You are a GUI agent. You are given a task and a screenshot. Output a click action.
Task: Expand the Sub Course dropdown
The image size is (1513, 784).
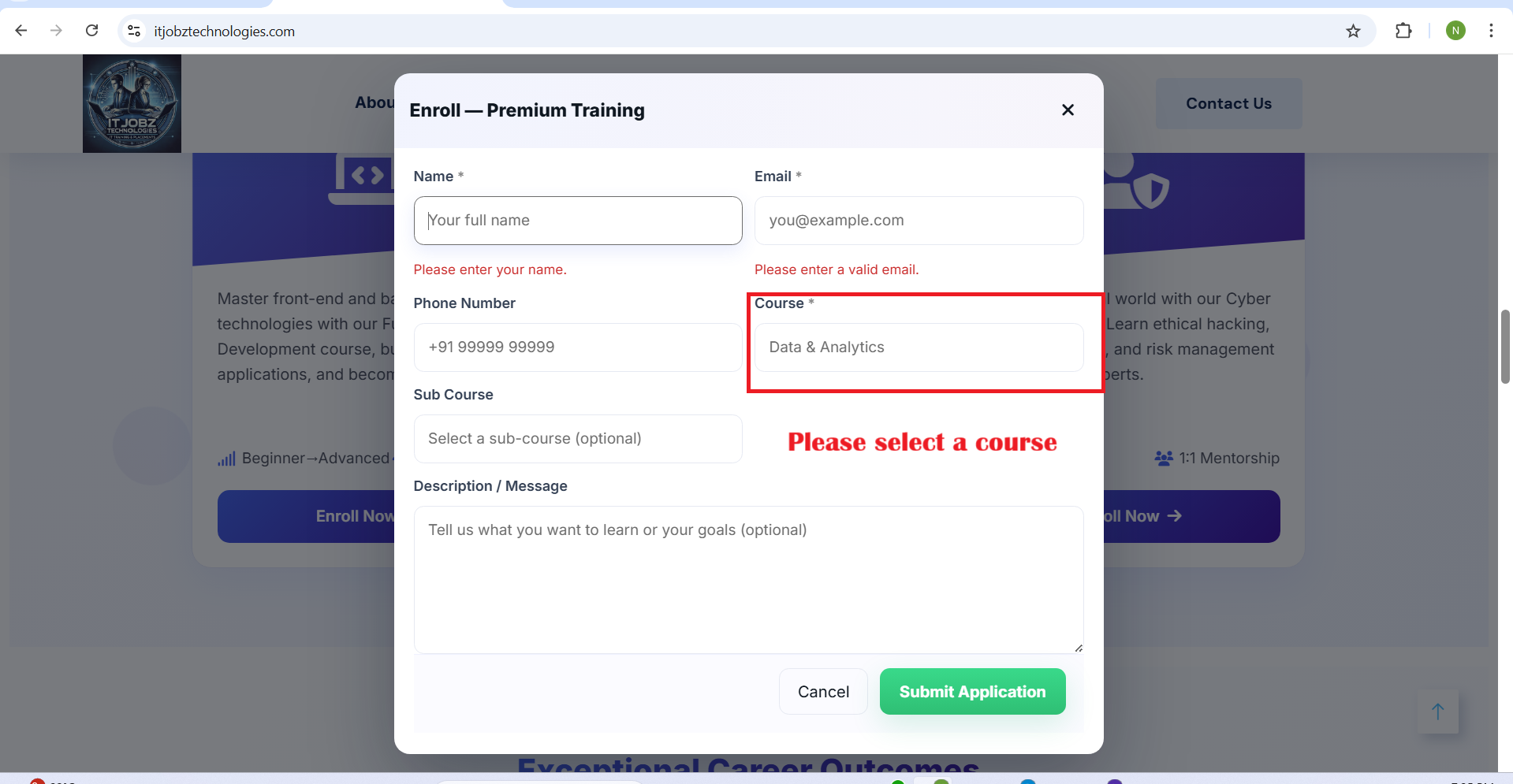[x=577, y=439]
